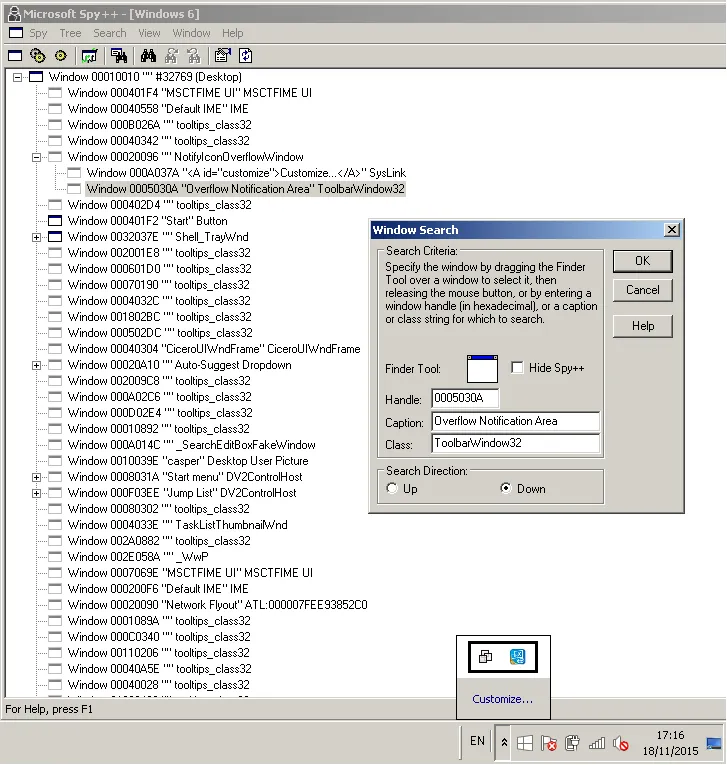Select the TaskListThumbnailWnd row
727x765 pixels.
[x=178, y=525]
